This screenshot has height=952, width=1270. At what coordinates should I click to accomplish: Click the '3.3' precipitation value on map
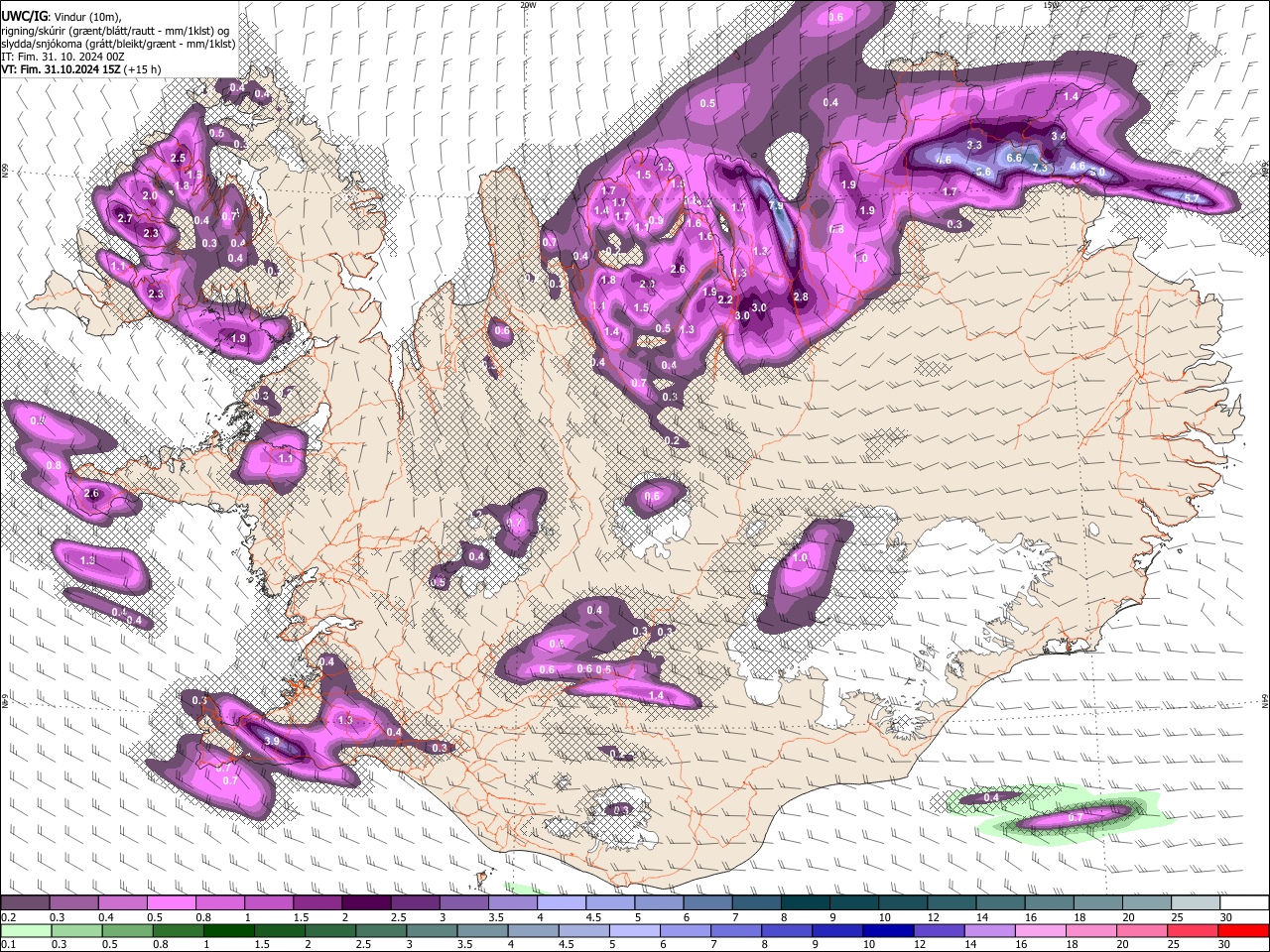974,146
